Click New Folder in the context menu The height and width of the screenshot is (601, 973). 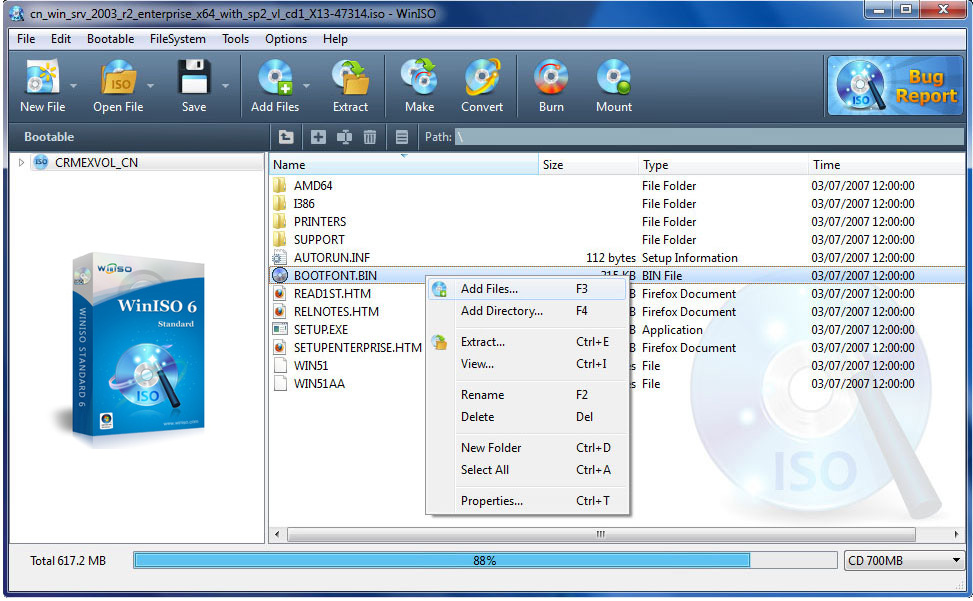click(x=489, y=447)
